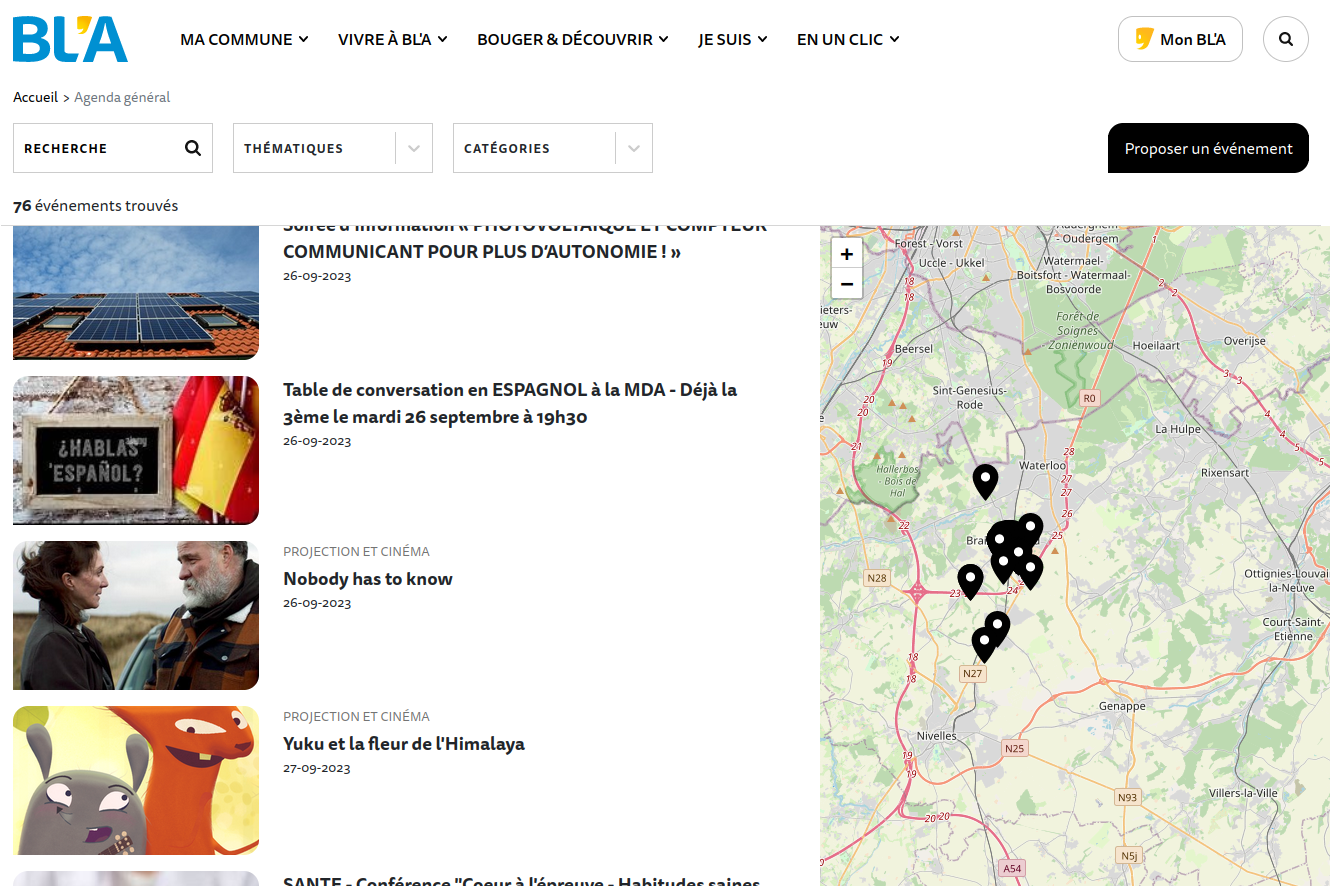The height and width of the screenshot is (886, 1330).
Task: Expand the BOUGER & DÉCOUVRIR menu
Action: point(573,39)
